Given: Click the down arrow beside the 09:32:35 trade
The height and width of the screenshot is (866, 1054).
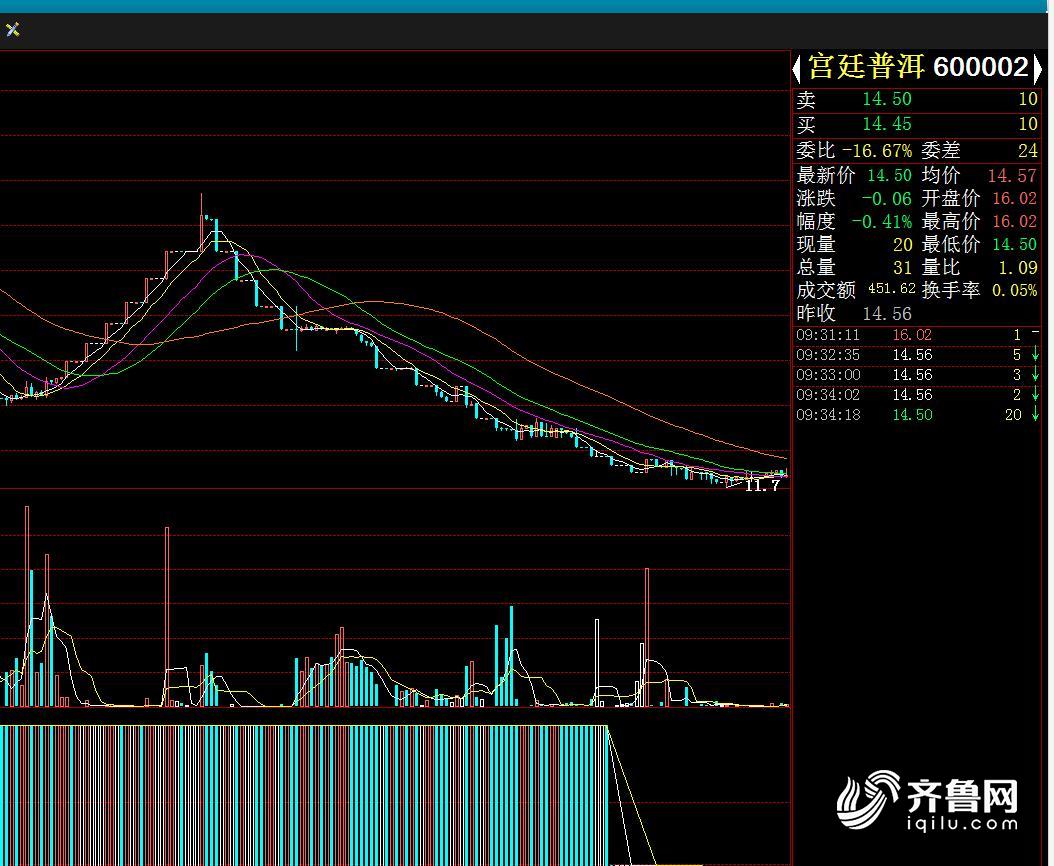Looking at the screenshot, I should pyautogui.click(x=1035, y=355).
